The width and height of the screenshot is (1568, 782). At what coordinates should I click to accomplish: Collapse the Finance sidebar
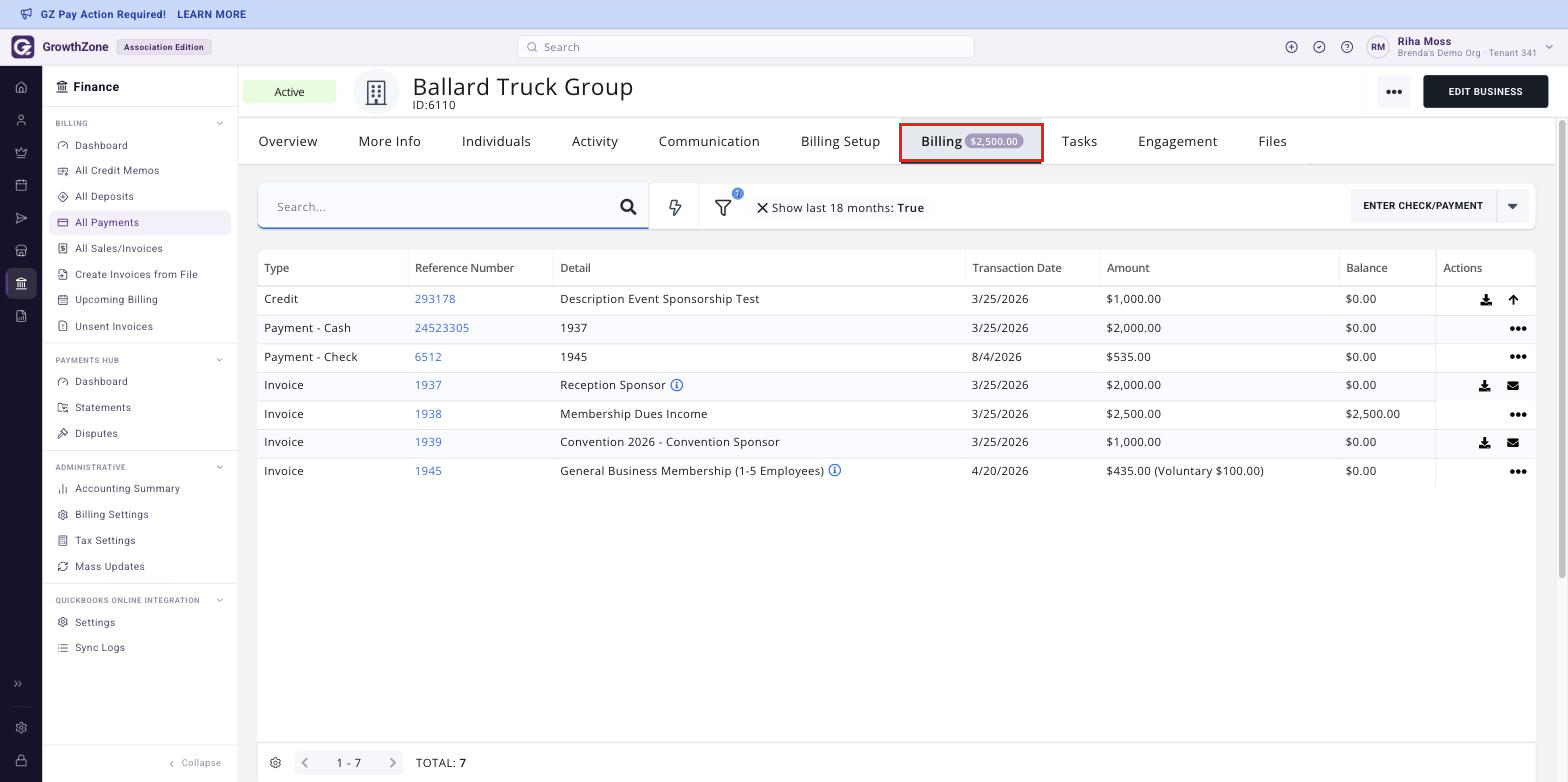195,763
